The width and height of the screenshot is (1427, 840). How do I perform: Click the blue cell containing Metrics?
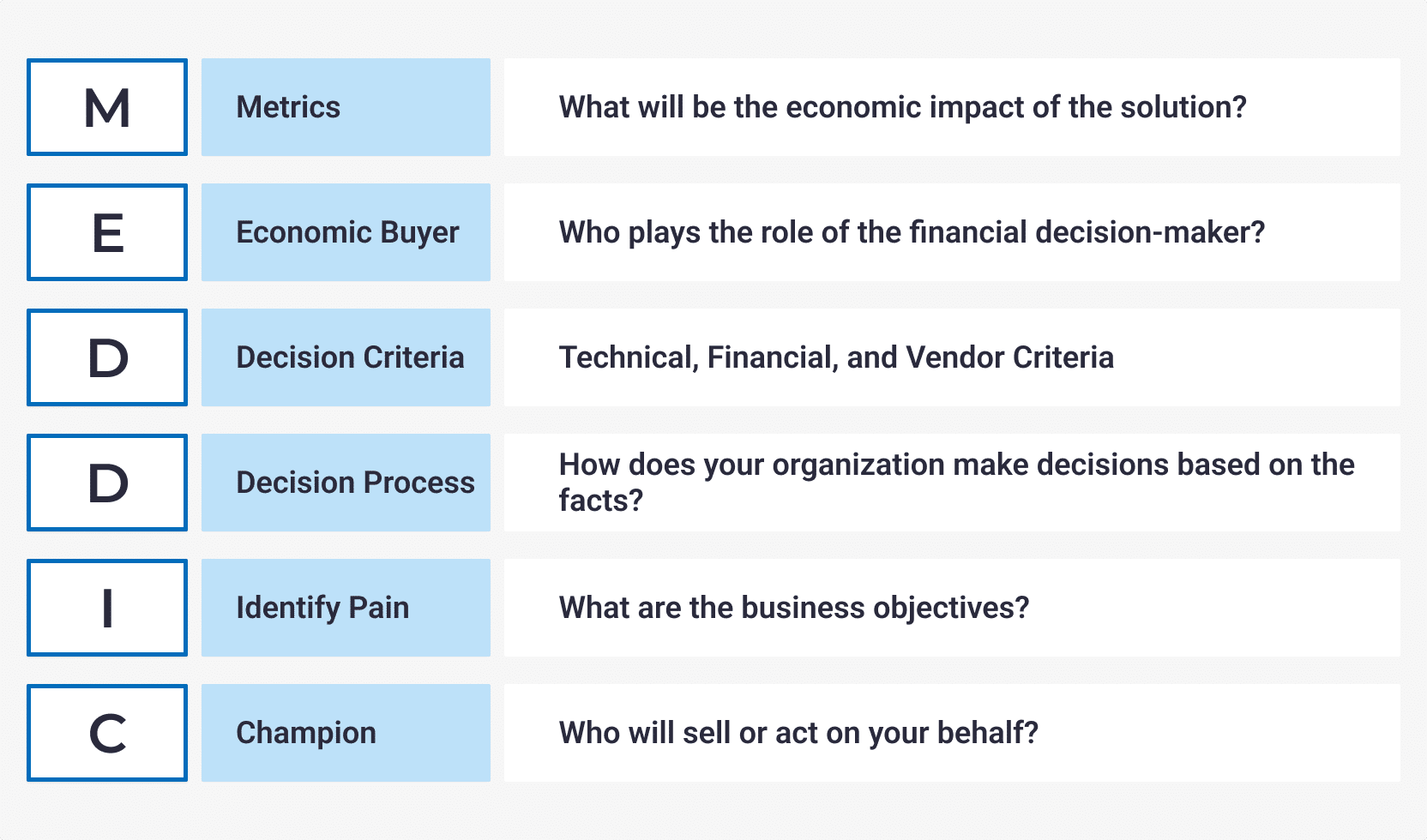pyautogui.click(x=346, y=107)
